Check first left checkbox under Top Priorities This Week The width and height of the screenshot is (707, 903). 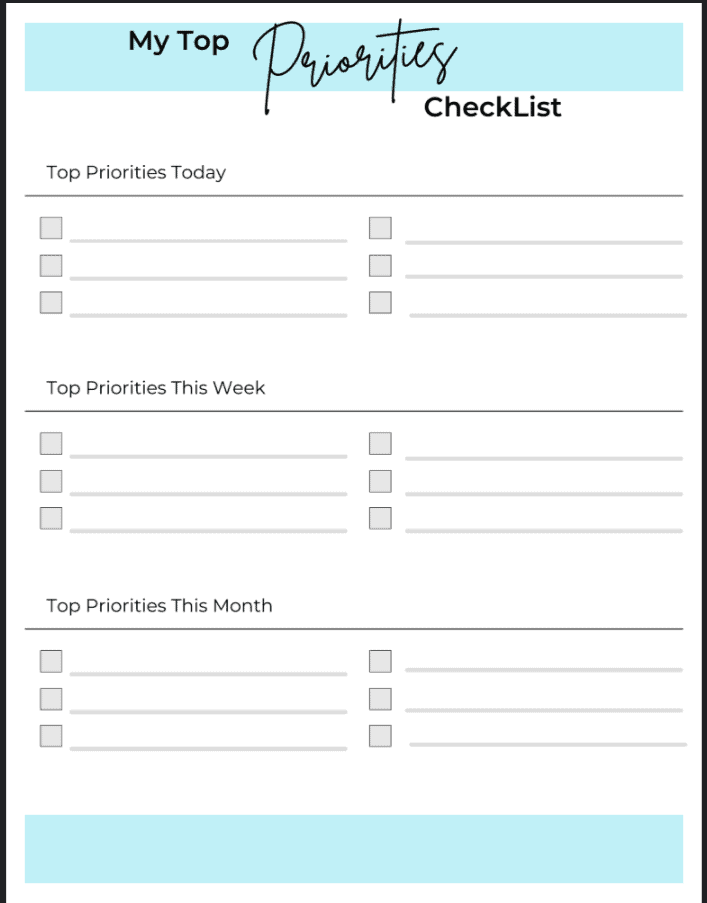pos(51,444)
